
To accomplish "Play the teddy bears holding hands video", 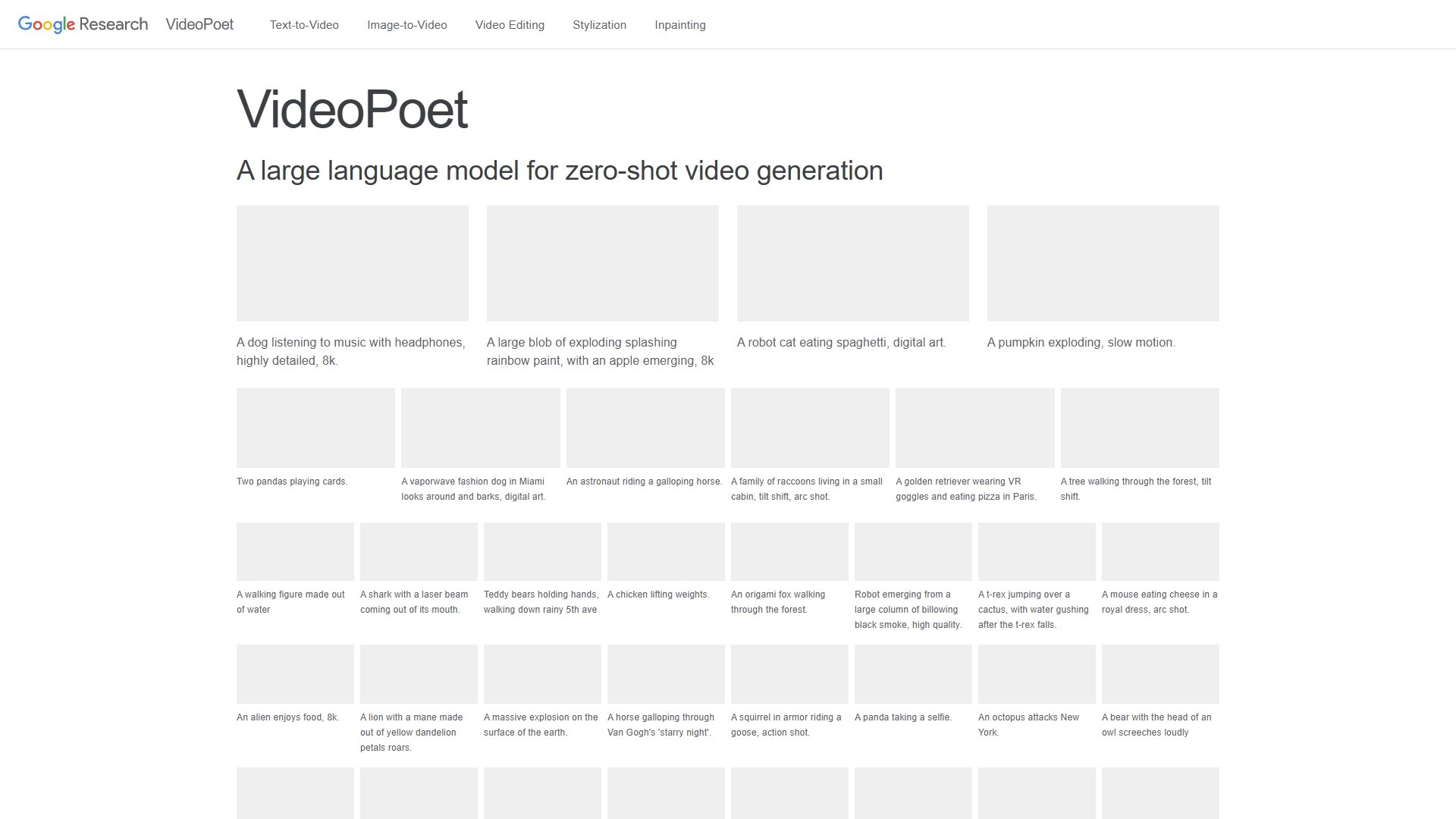I will [x=542, y=551].
